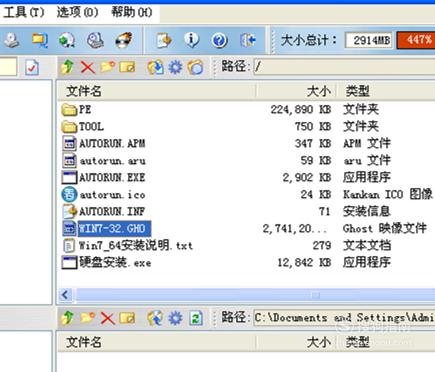Click the rename folder icon in local toolbar

point(127,318)
